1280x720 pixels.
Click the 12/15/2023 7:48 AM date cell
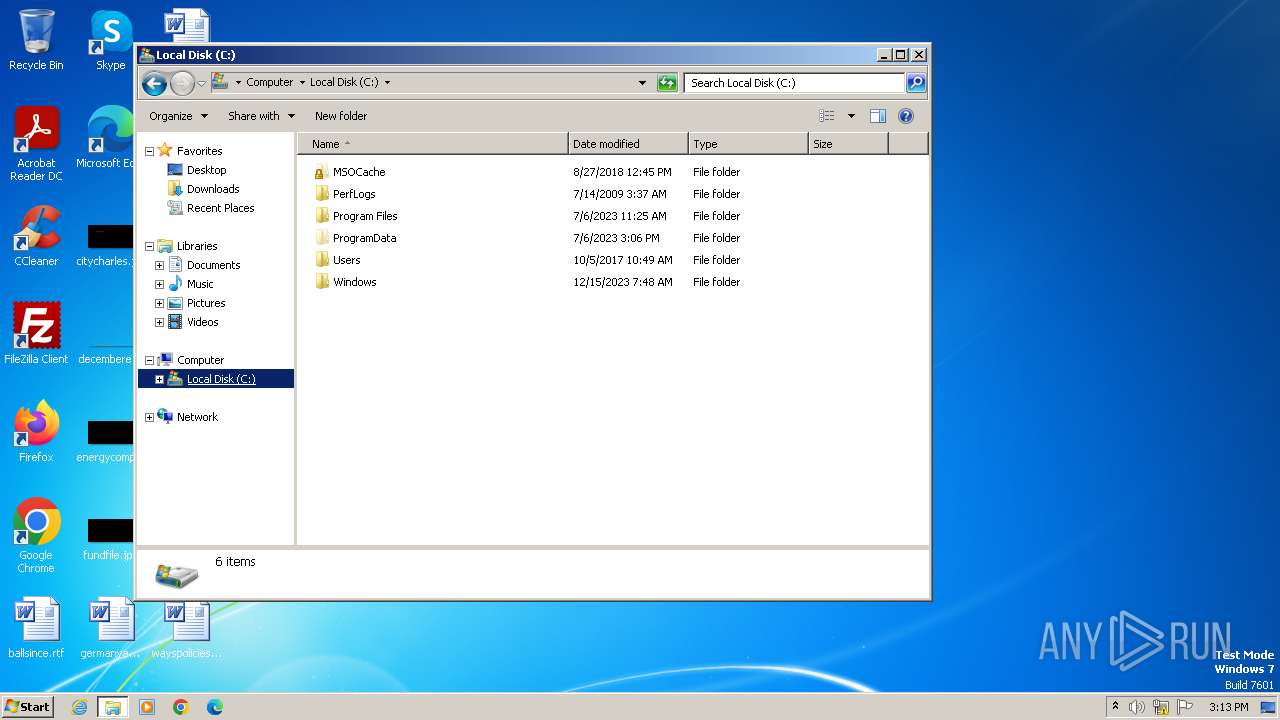(x=623, y=282)
